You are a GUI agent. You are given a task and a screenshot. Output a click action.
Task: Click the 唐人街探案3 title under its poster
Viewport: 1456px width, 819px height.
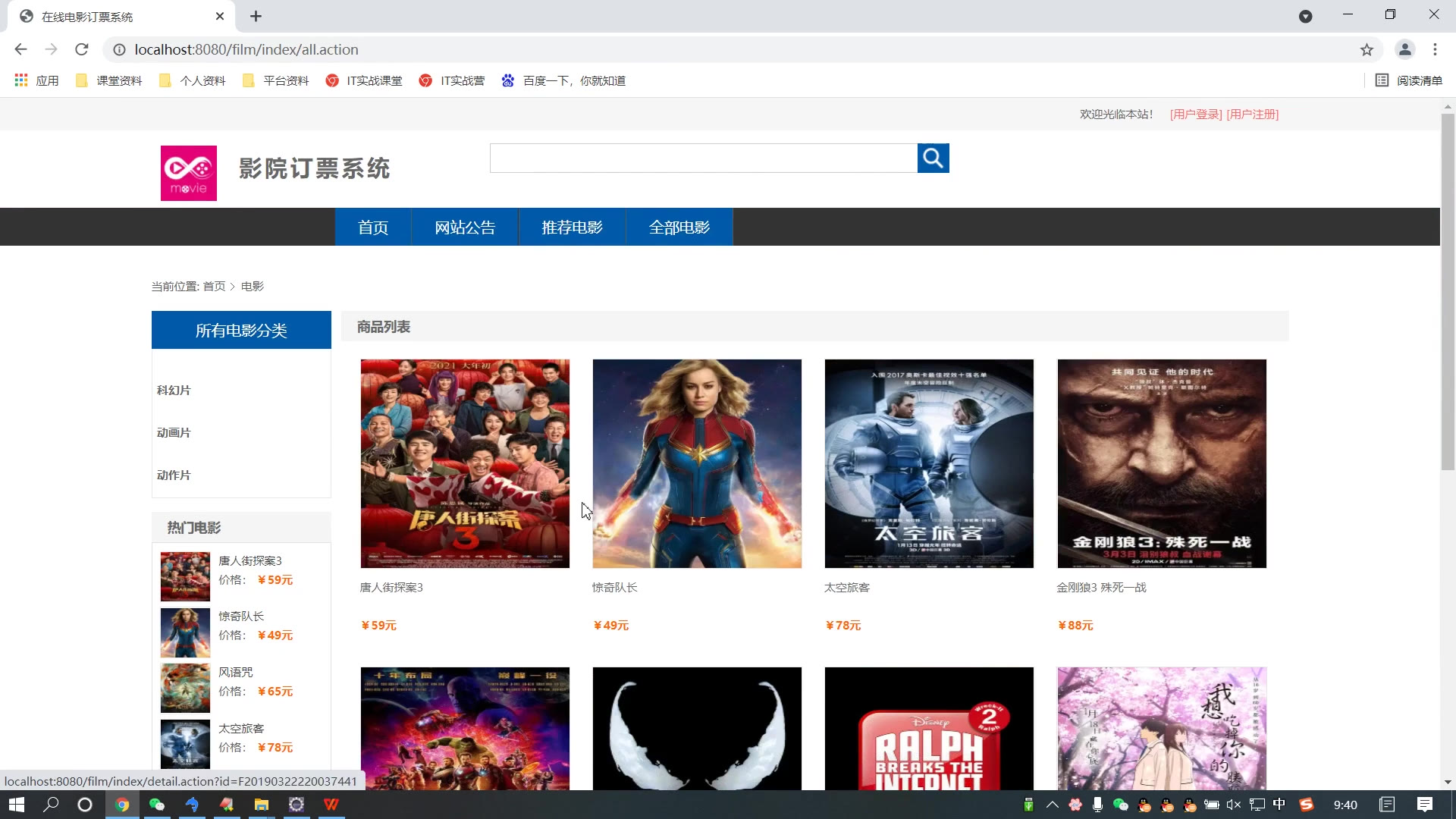(391, 588)
